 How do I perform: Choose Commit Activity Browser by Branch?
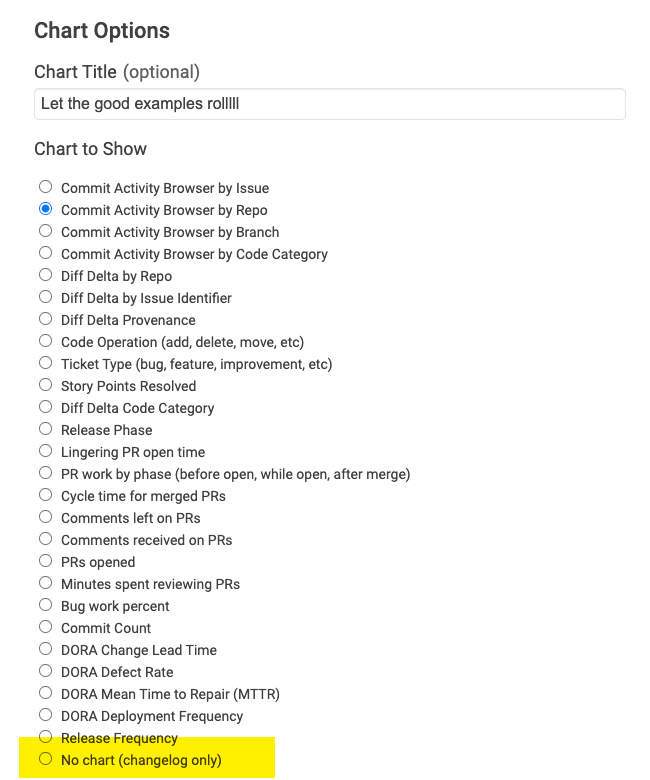(x=45, y=231)
